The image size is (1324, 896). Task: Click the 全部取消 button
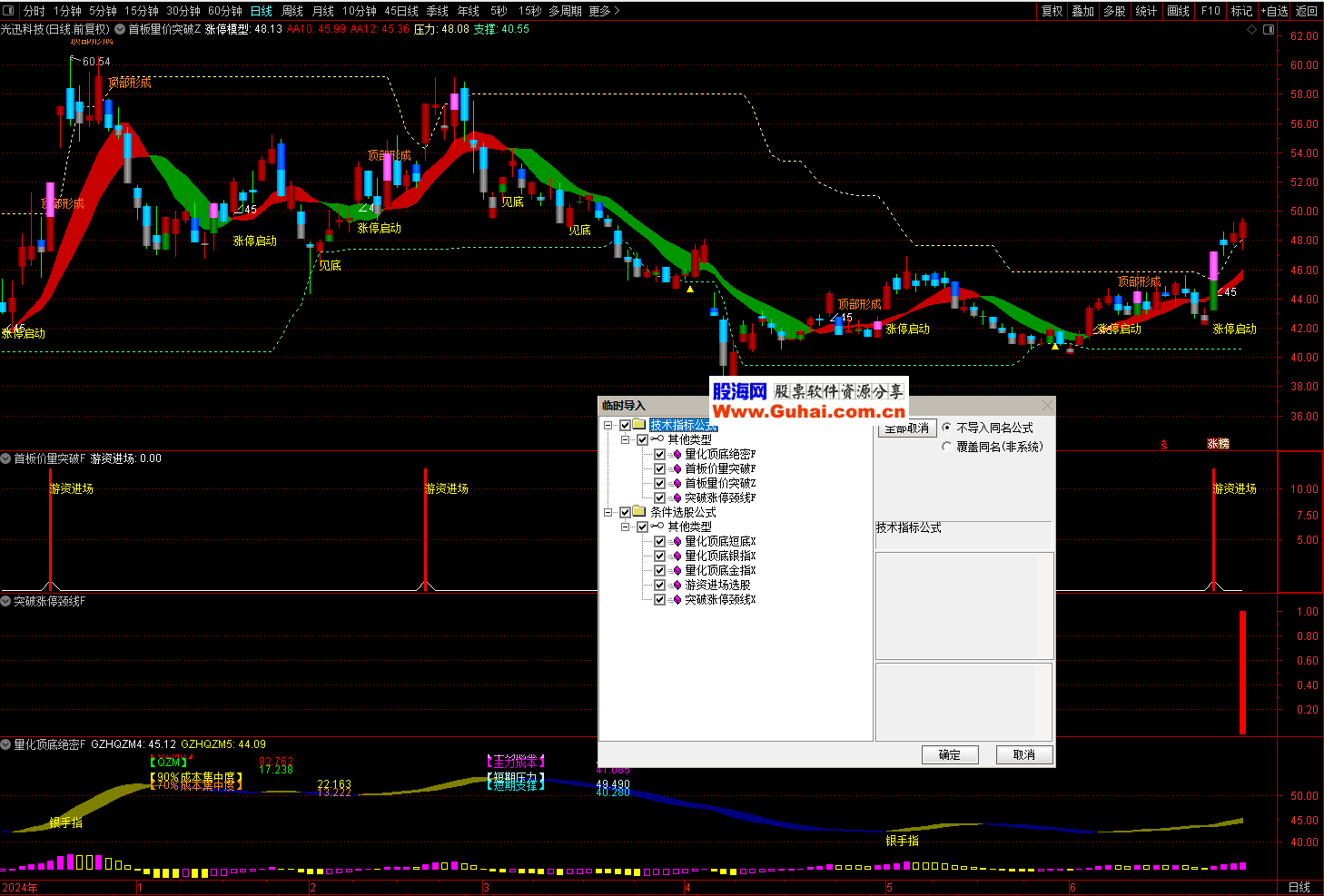[907, 428]
